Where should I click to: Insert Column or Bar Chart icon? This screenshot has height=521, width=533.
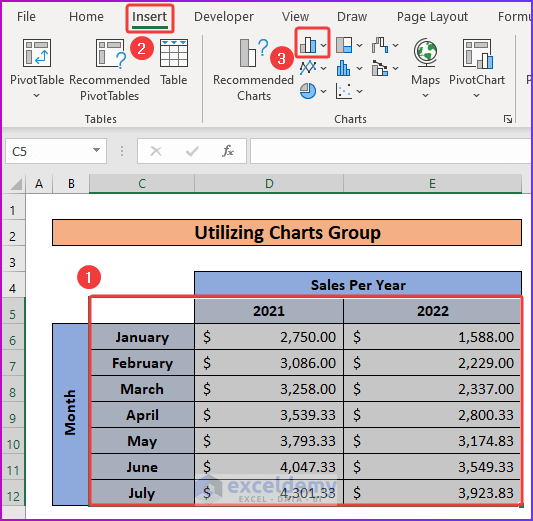point(308,45)
